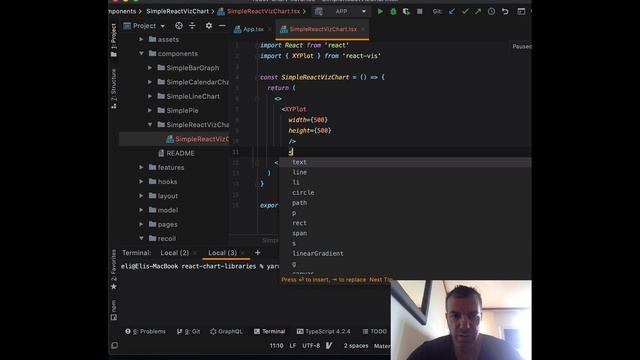This screenshot has height=360, width=640.
Task: Open the Structure tool window stripe
Action: pyautogui.click(x=114, y=89)
